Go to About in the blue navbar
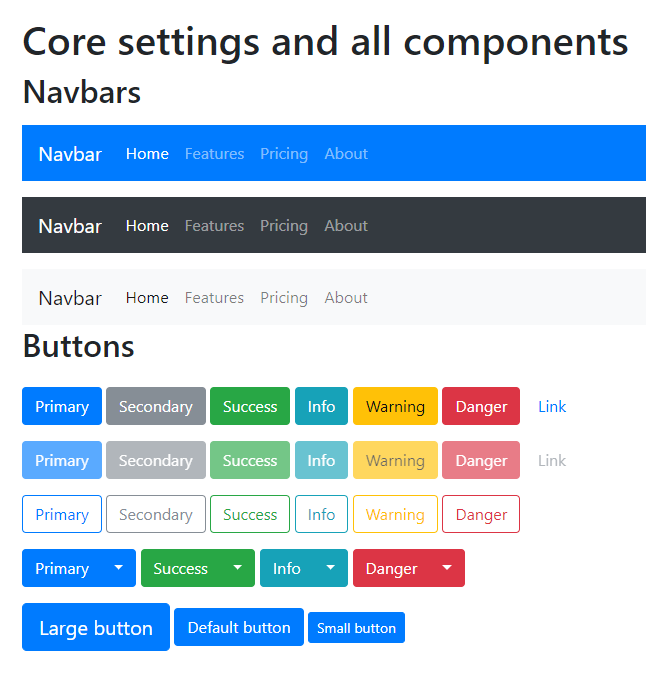646x688 pixels. 346,153
